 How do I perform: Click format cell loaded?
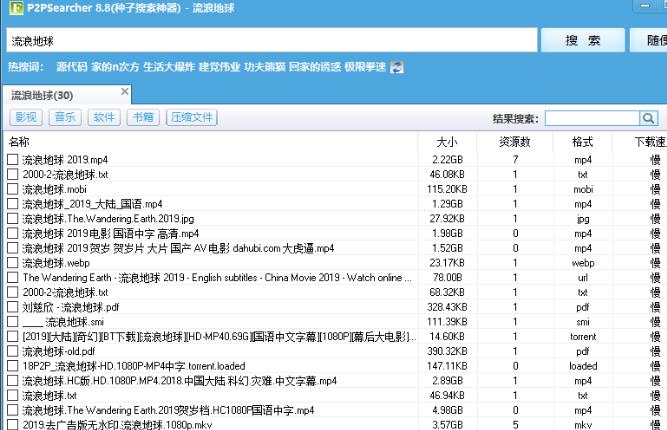coord(583,366)
